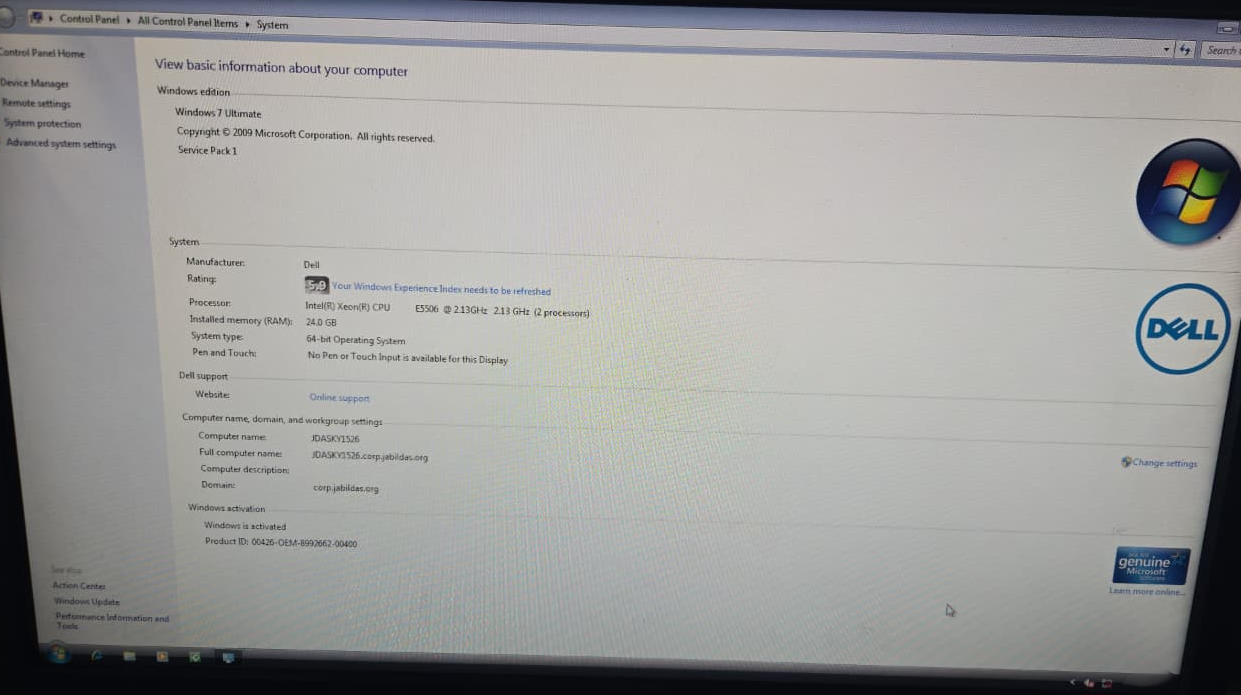Select the active System window taskbar button
The height and width of the screenshot is (695, 1241).
(228, 658)
